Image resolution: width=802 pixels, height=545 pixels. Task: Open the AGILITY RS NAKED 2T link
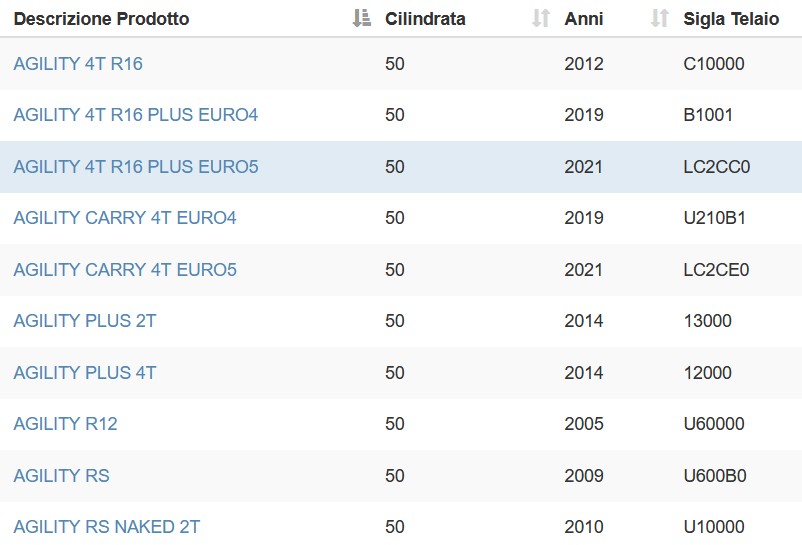[106, 527]
